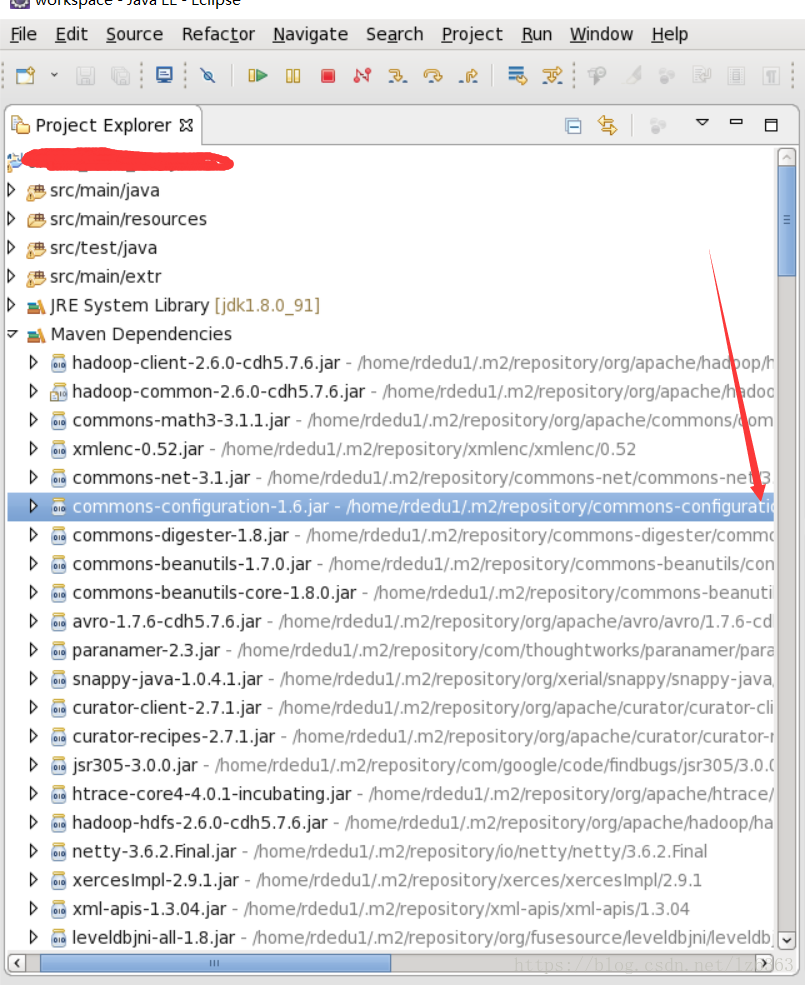
Task: Click the scroll-down arrow button
Action: [x=787, y=940]
